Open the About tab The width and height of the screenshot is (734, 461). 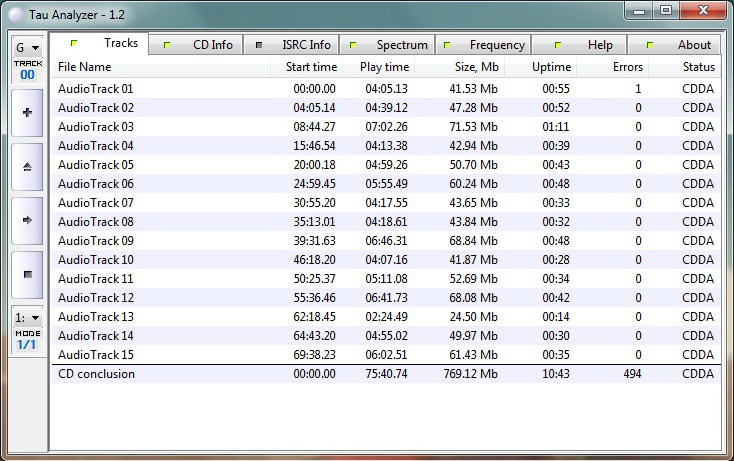coord(674,45)
